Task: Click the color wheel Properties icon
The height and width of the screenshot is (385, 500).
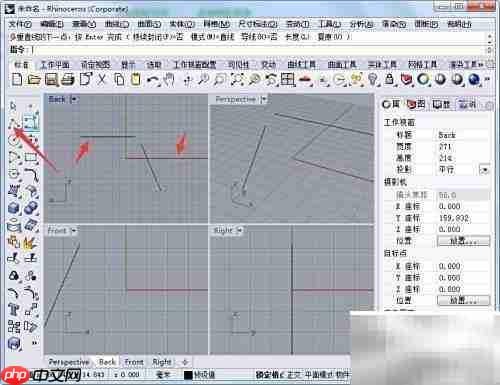Action: (x=423, y=79)
